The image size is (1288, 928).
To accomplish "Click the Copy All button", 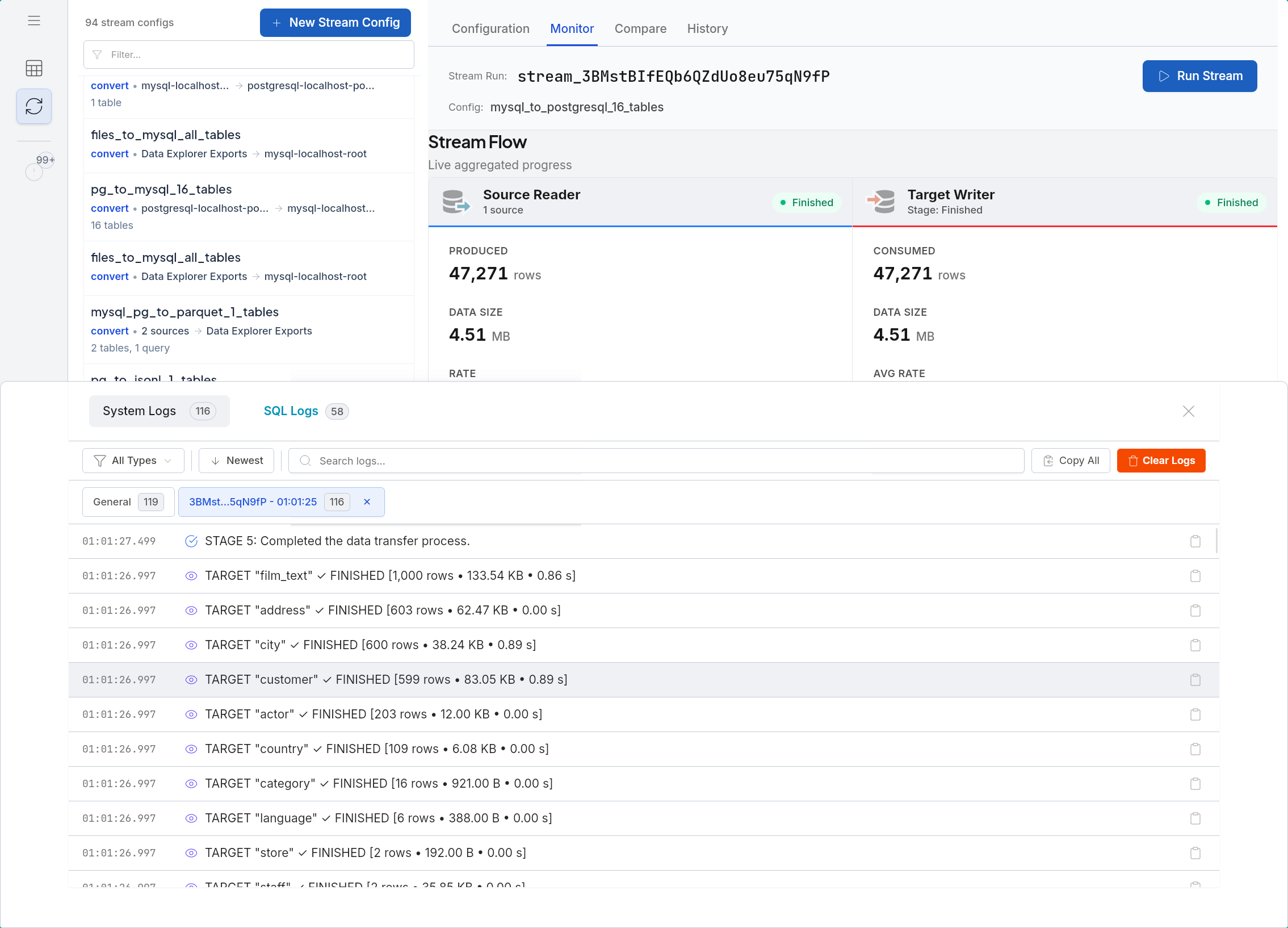I will [1071, 460].
